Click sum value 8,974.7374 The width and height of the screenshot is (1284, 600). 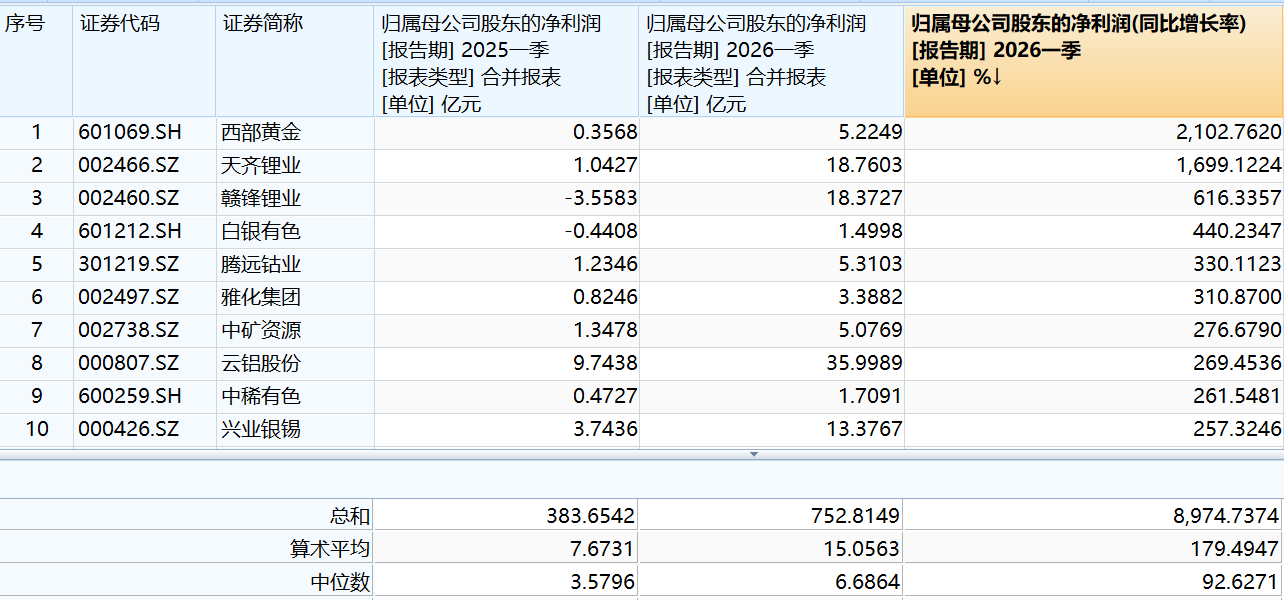(x=1226, y=517)
